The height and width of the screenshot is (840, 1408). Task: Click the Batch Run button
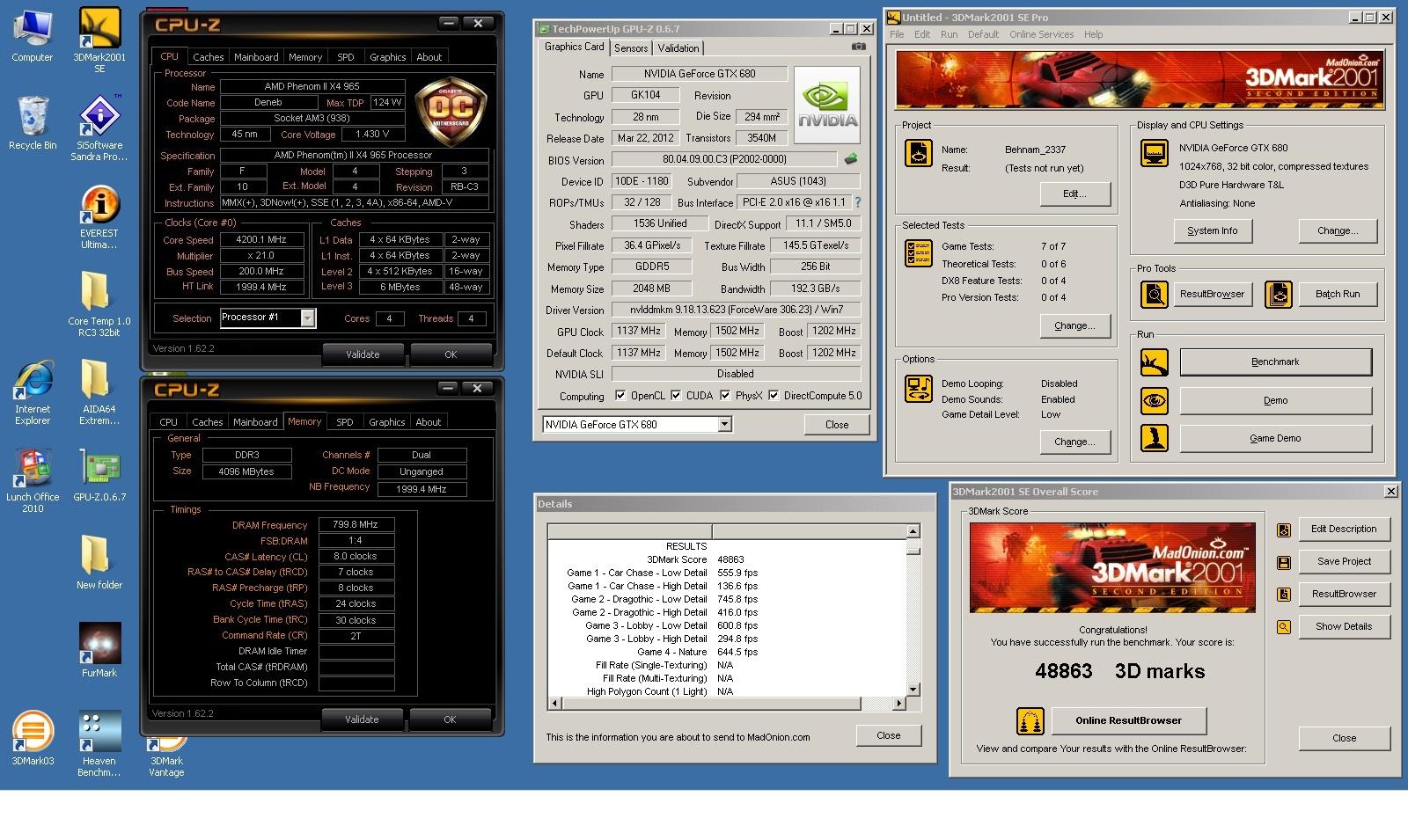1338,295
